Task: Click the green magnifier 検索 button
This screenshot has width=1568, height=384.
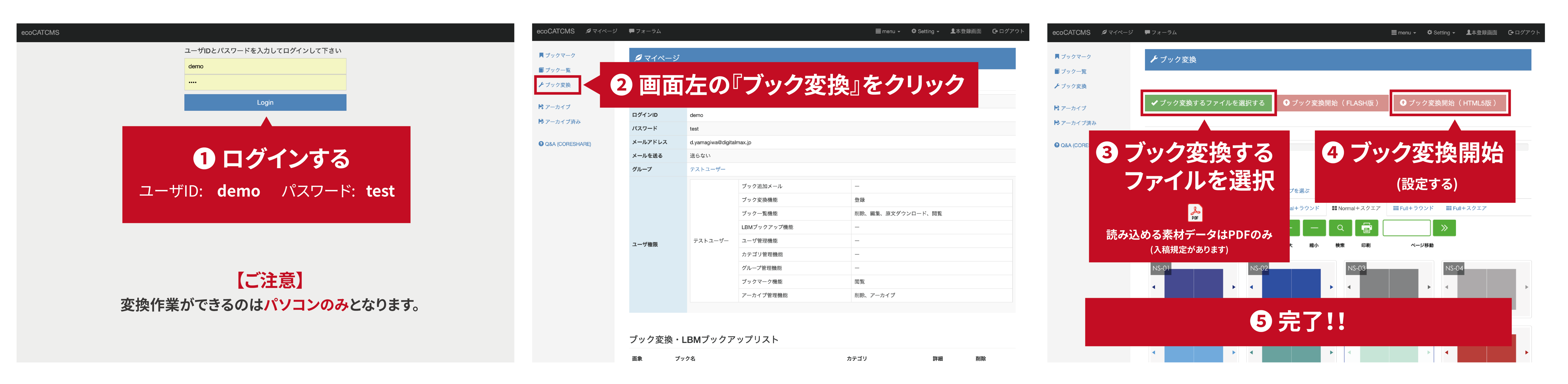Action: tap(1340, 228)
